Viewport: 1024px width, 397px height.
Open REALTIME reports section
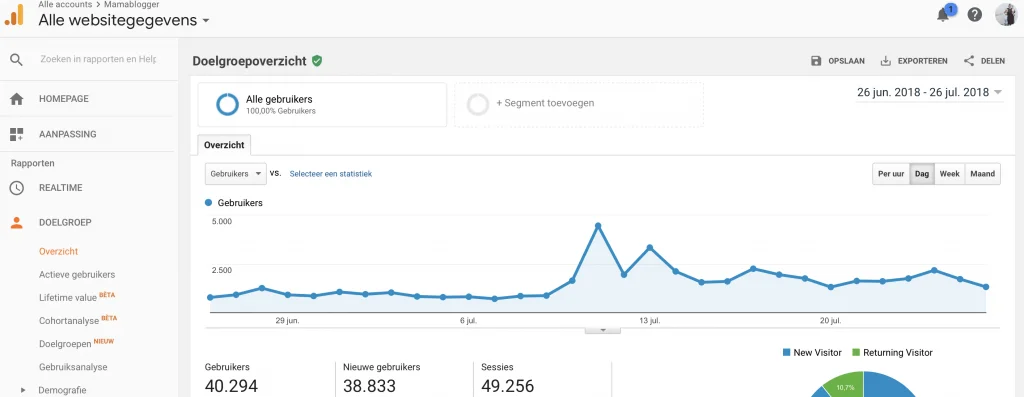[61, 188]
